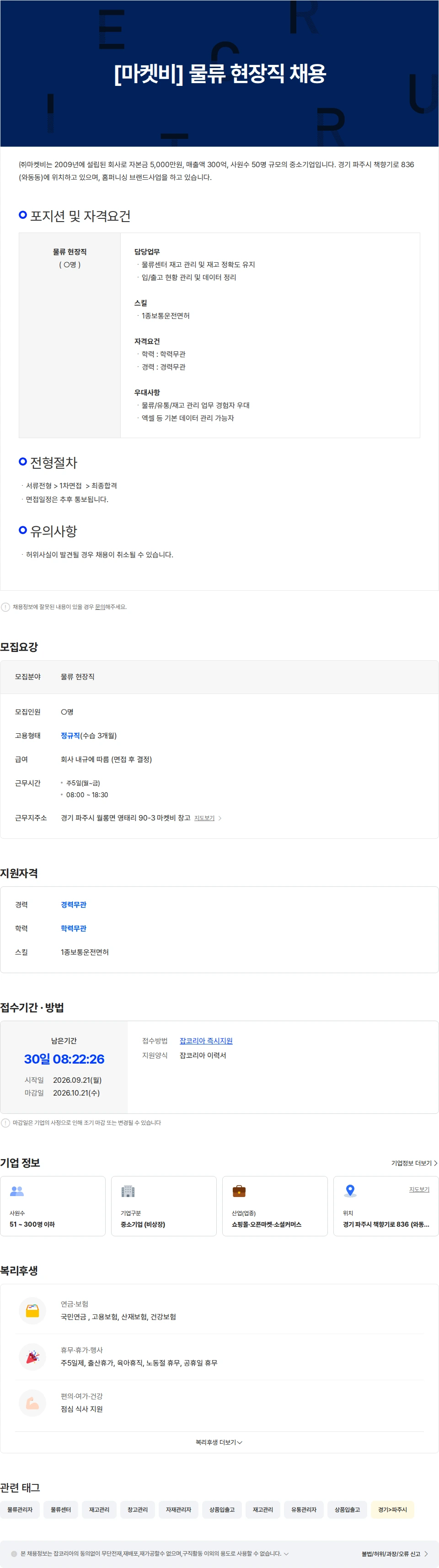
Task: Click 모집요강 section heading
Action: coord(19,646)
